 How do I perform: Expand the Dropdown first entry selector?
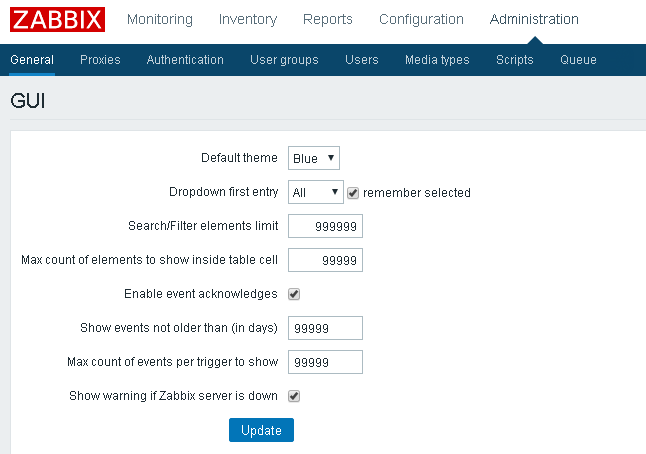316,192
